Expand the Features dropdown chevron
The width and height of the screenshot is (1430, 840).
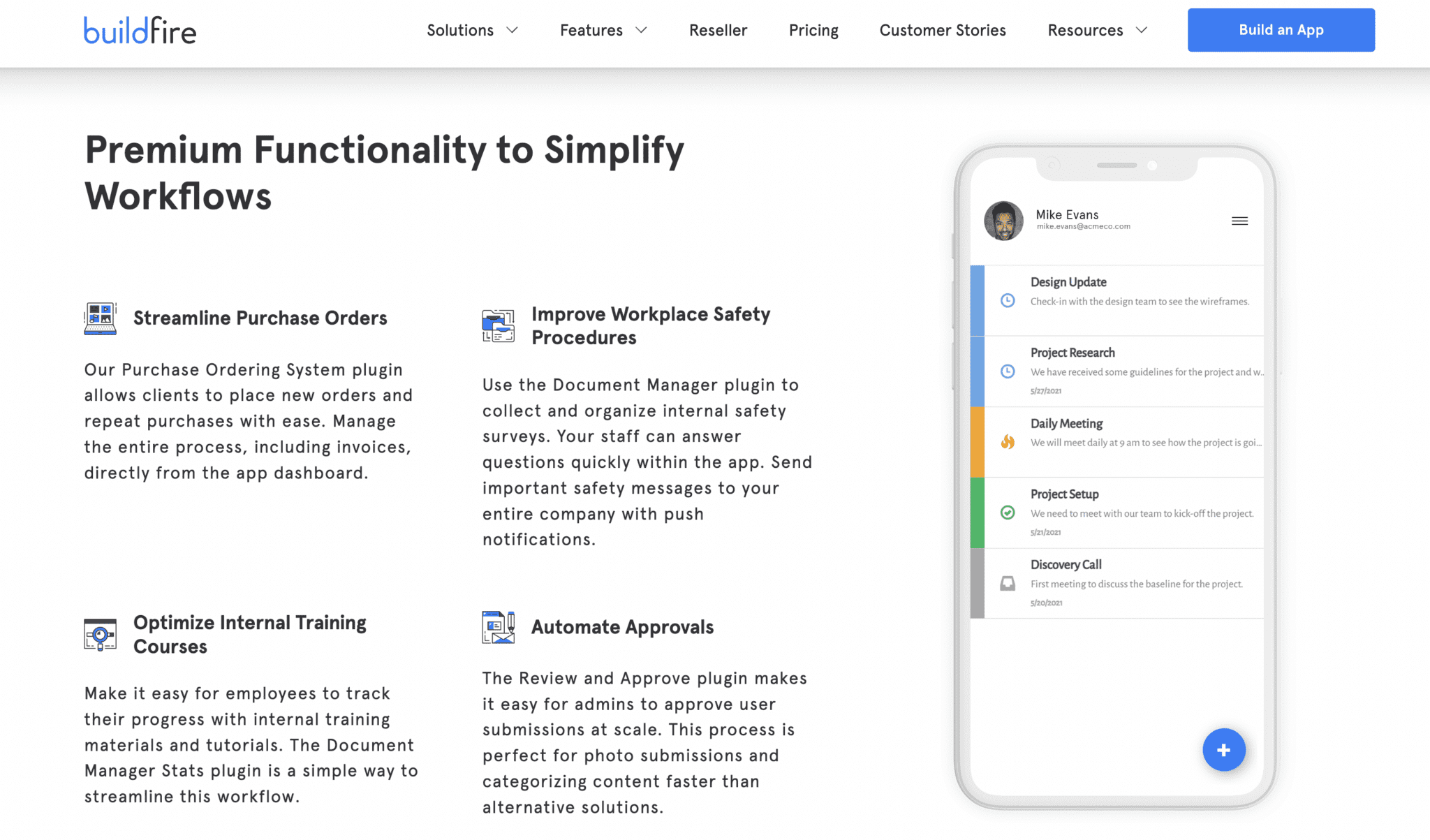641,30
